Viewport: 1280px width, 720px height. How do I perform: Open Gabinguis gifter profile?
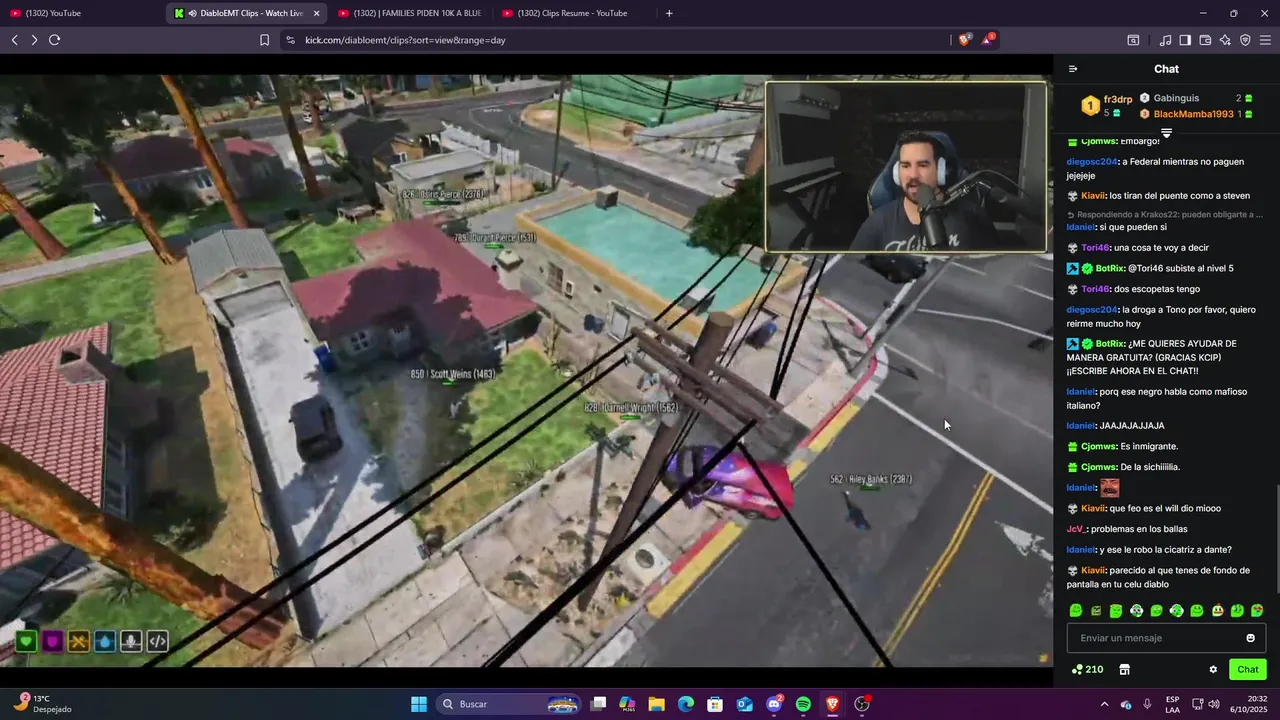point(1176,98)
